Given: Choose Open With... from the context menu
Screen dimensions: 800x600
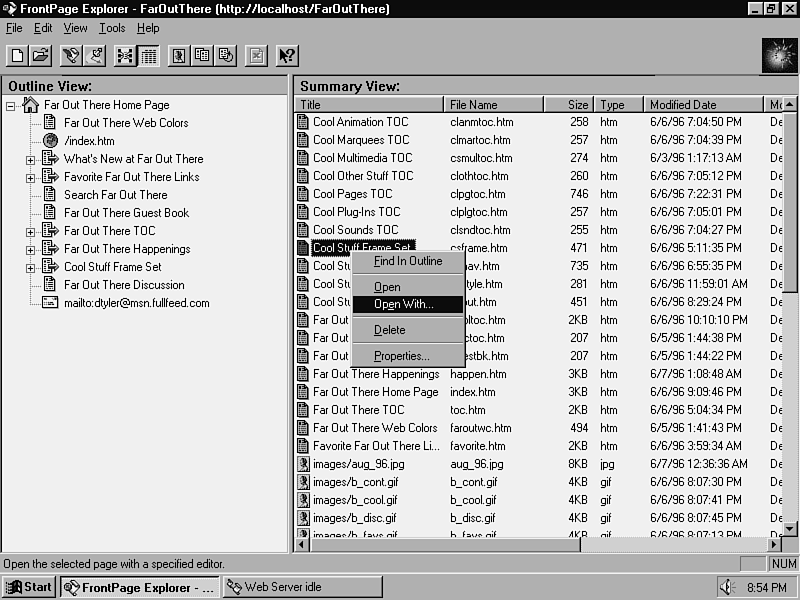Looking at the screenshot, I should pos(404,305).
